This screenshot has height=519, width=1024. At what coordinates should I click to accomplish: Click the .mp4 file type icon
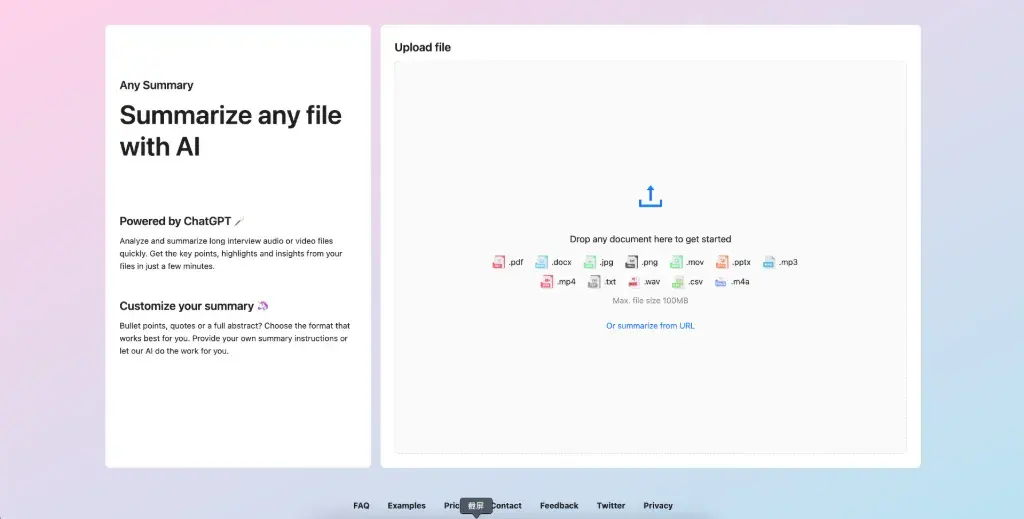click(x=547, y=281)
